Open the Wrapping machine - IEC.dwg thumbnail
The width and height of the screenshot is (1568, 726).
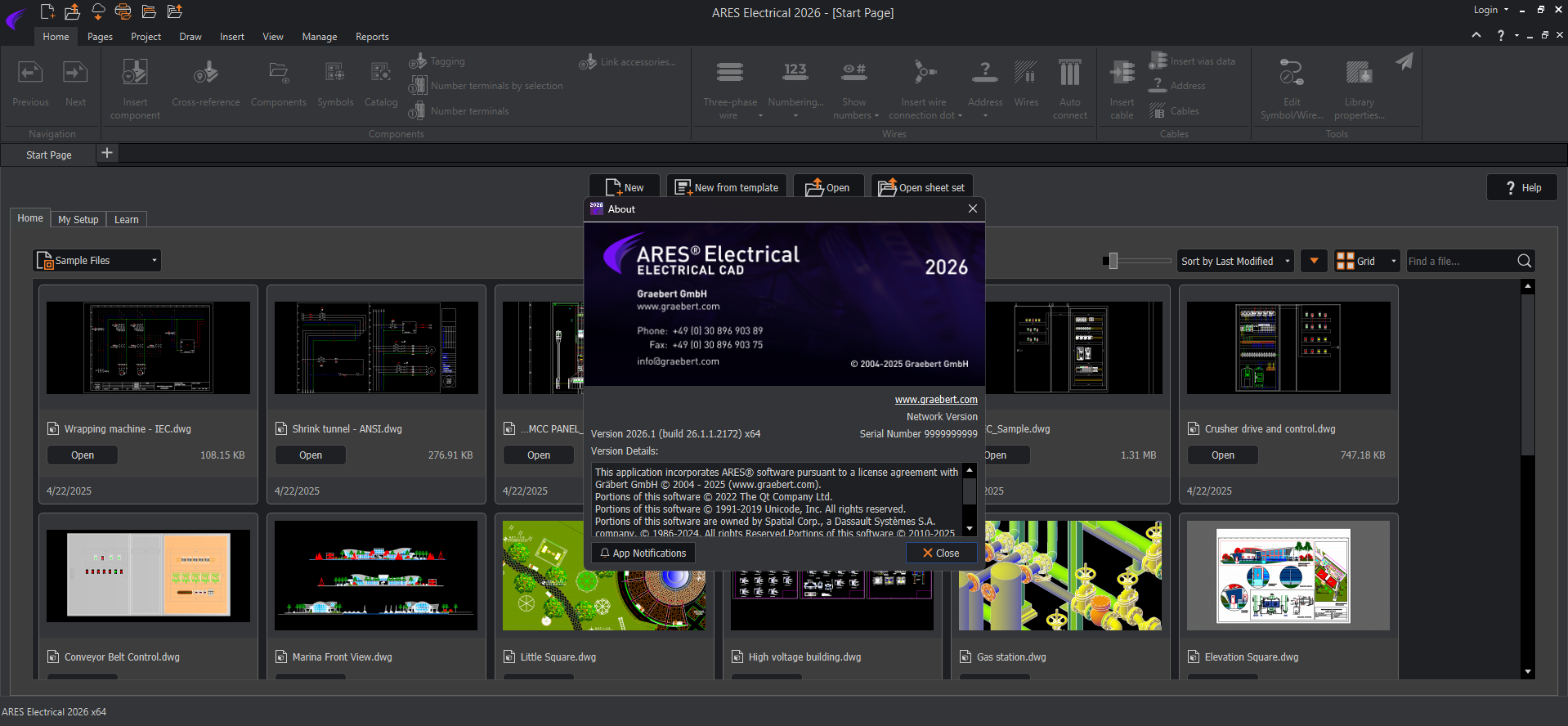pyautogui.click(x=148, y=347)
